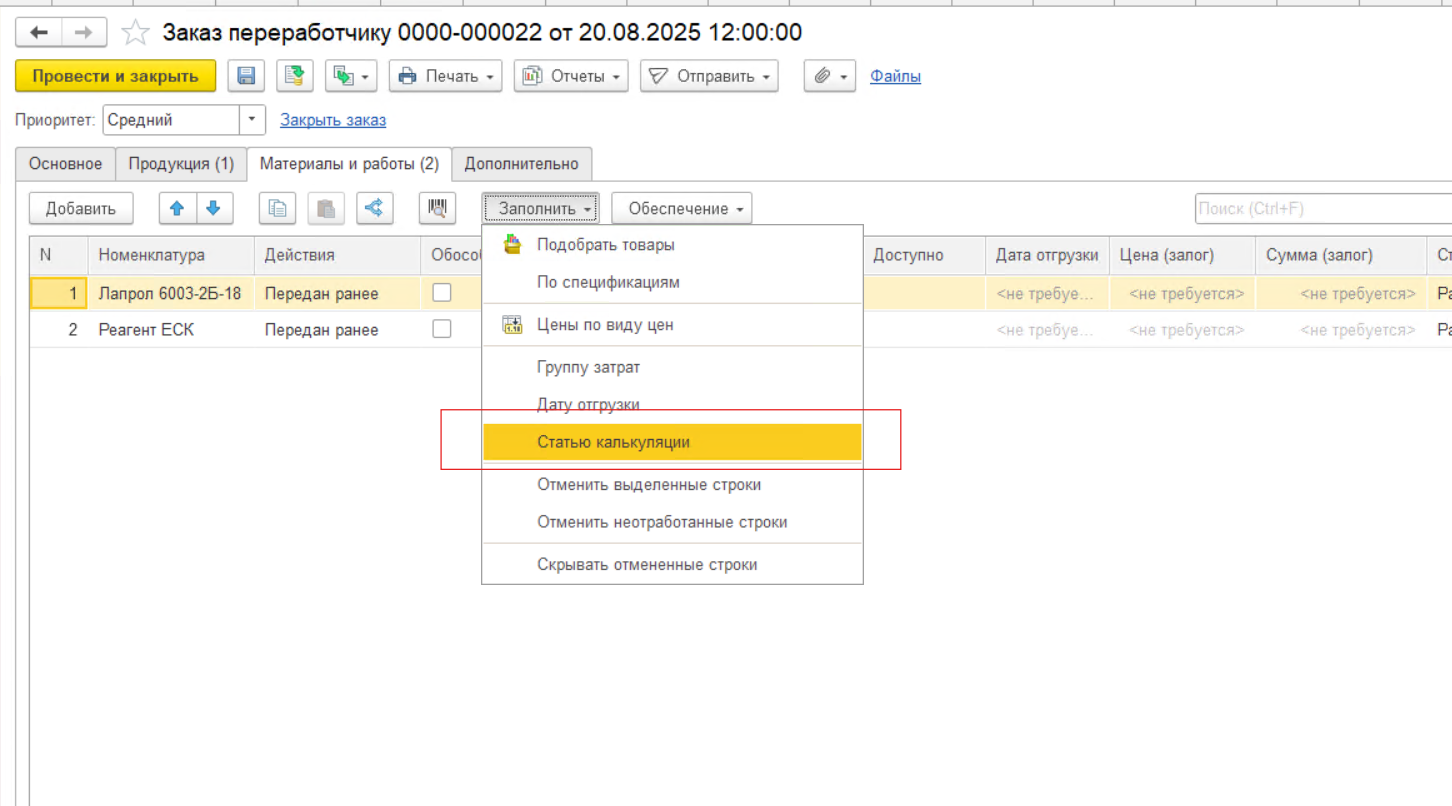
Task: Go back with left arrow button
Action: pyautogui.click(x=39, y=33)
